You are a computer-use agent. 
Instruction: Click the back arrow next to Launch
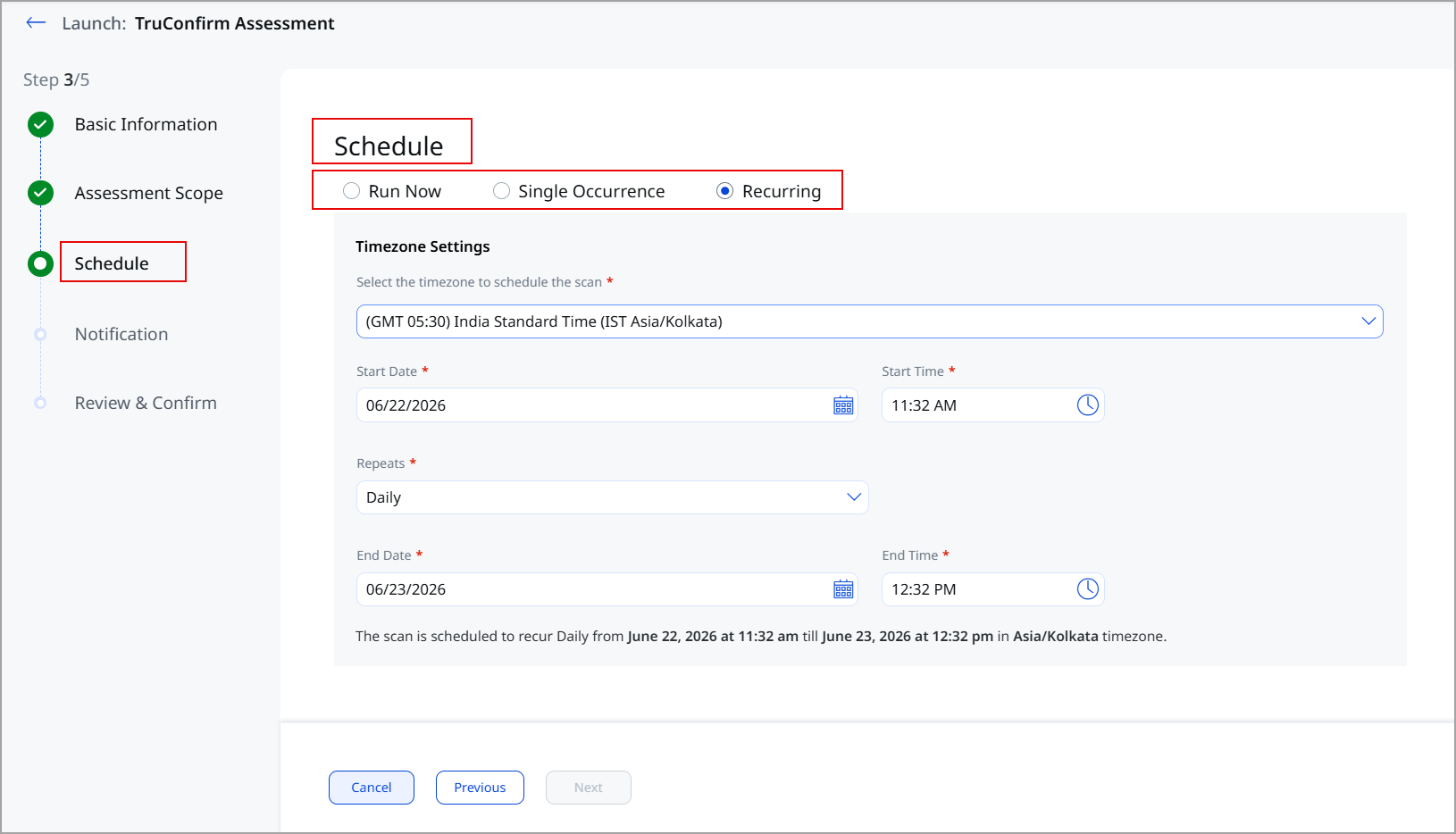tap(36, 23)
